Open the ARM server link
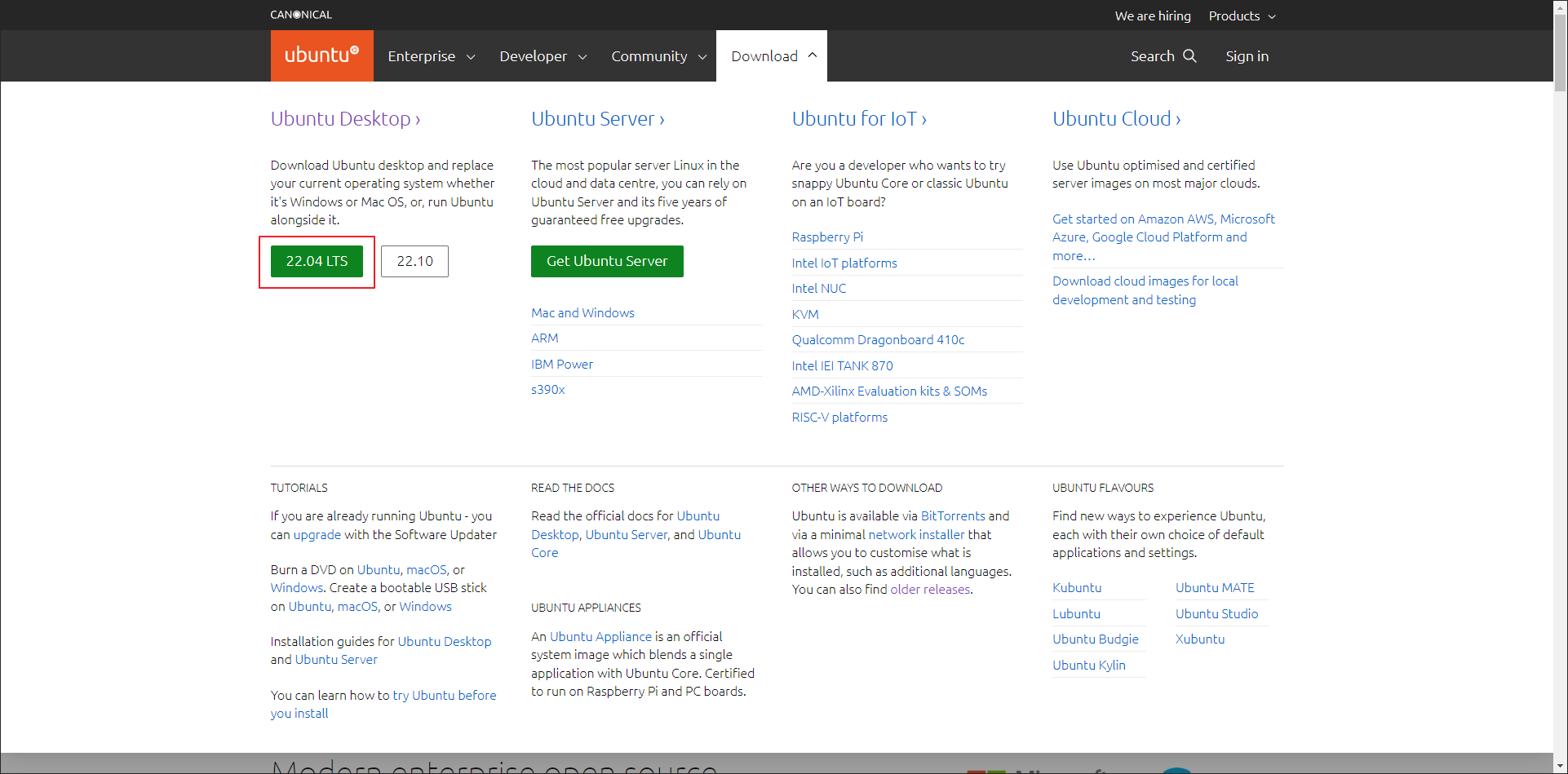 click(x=545, y=338)
